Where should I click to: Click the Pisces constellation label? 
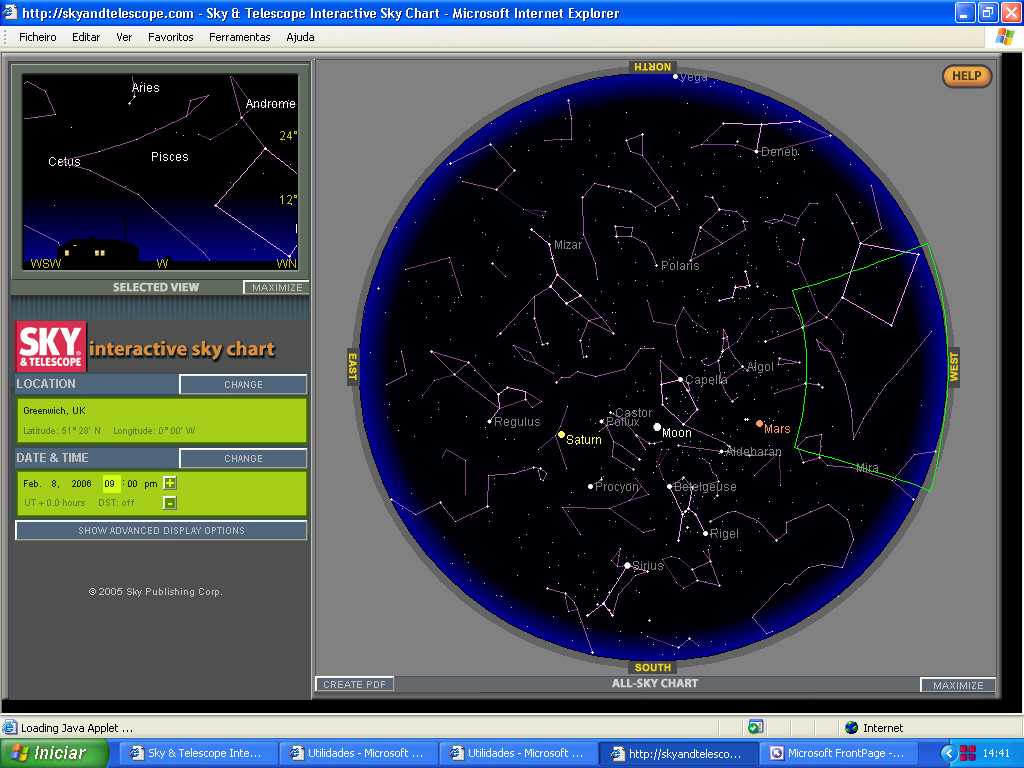170,157
